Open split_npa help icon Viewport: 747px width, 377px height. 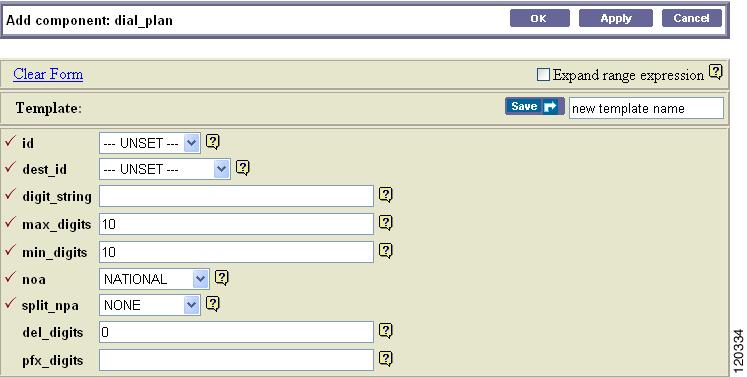pos(212,304)
